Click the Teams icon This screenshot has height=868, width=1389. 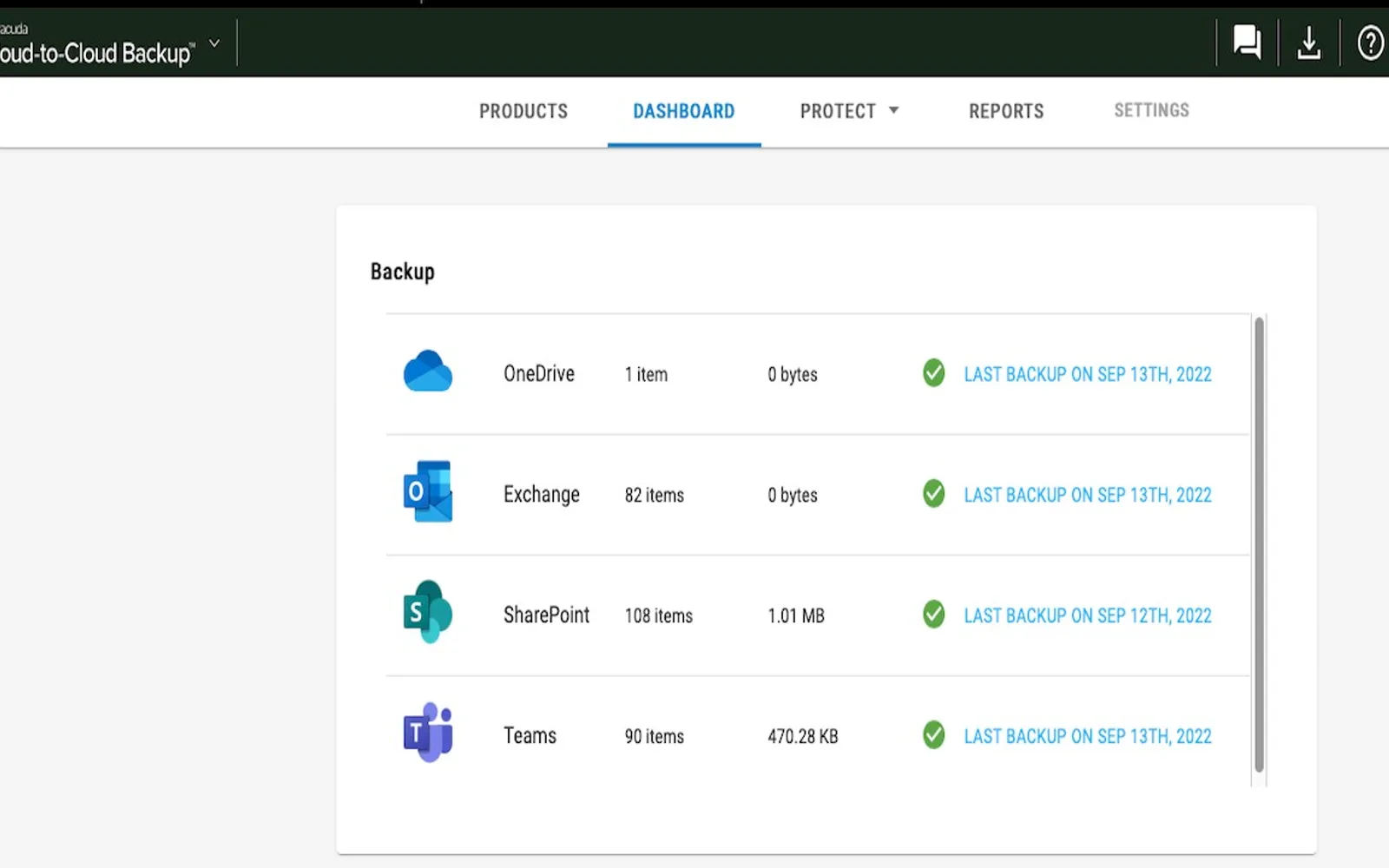pyautogui.click(x=428, y=733)
